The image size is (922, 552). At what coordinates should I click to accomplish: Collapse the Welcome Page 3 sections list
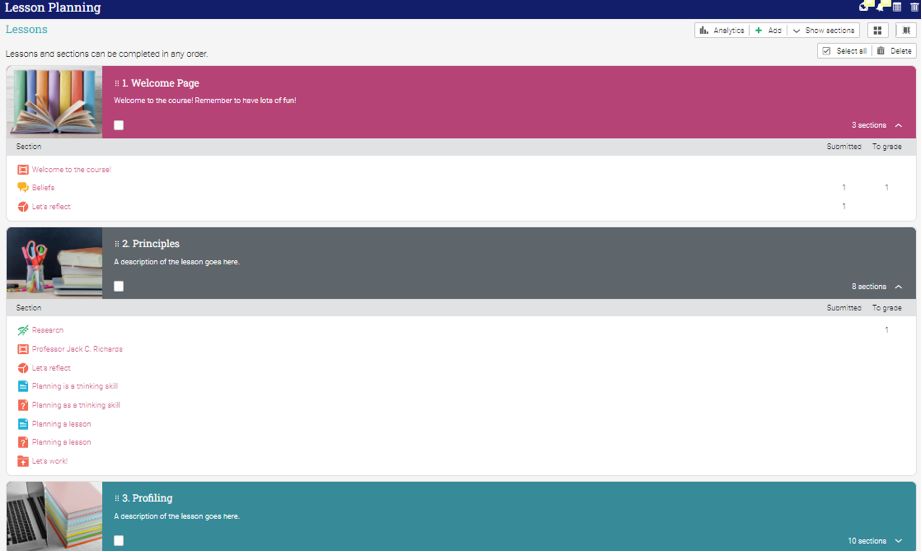(x=898, y=126)
